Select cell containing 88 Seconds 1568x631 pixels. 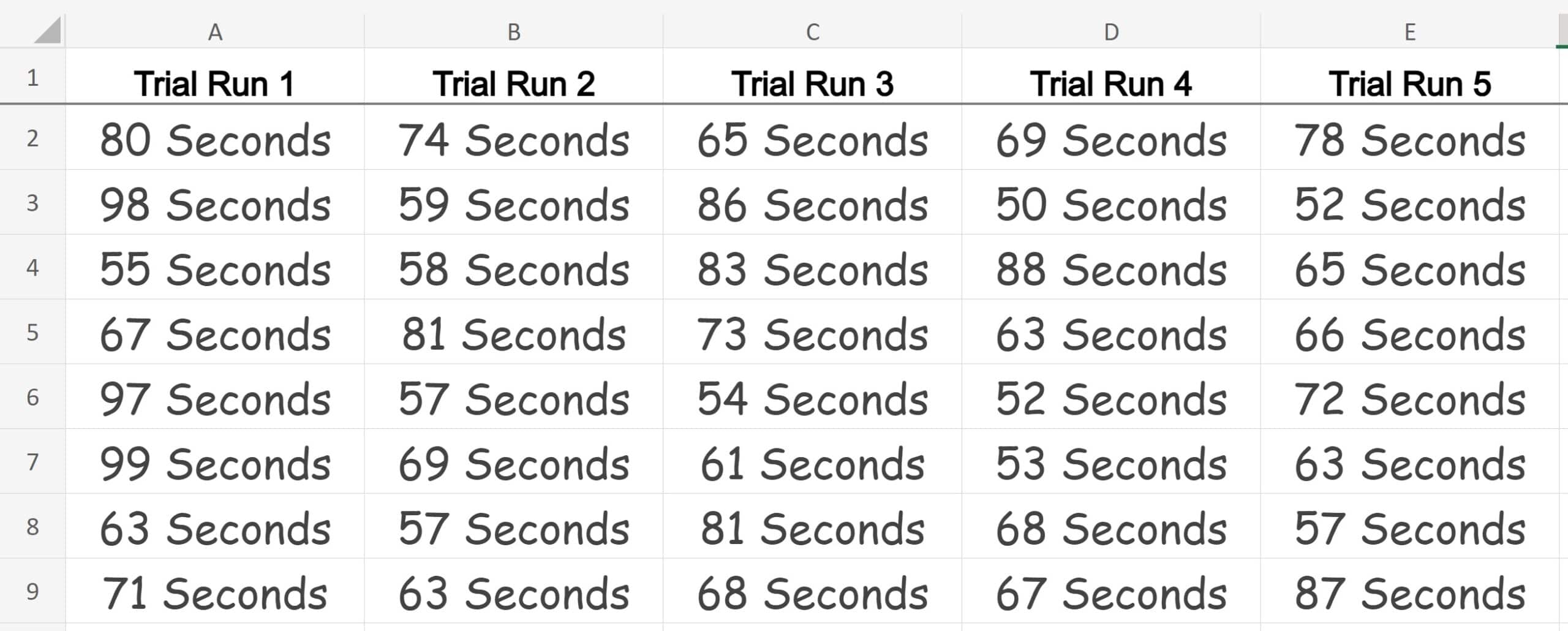(1111, 268)
